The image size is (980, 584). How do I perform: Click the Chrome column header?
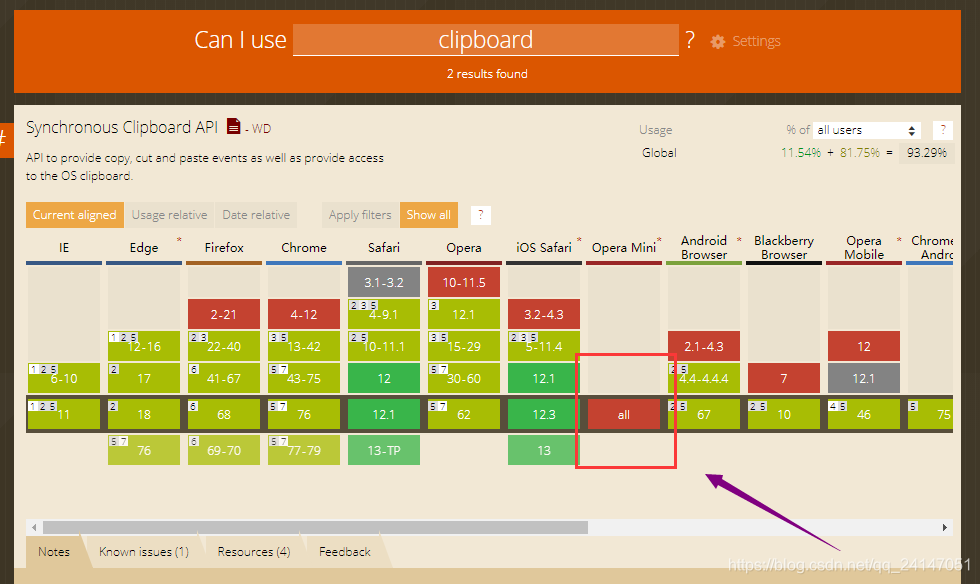point(304,248)
